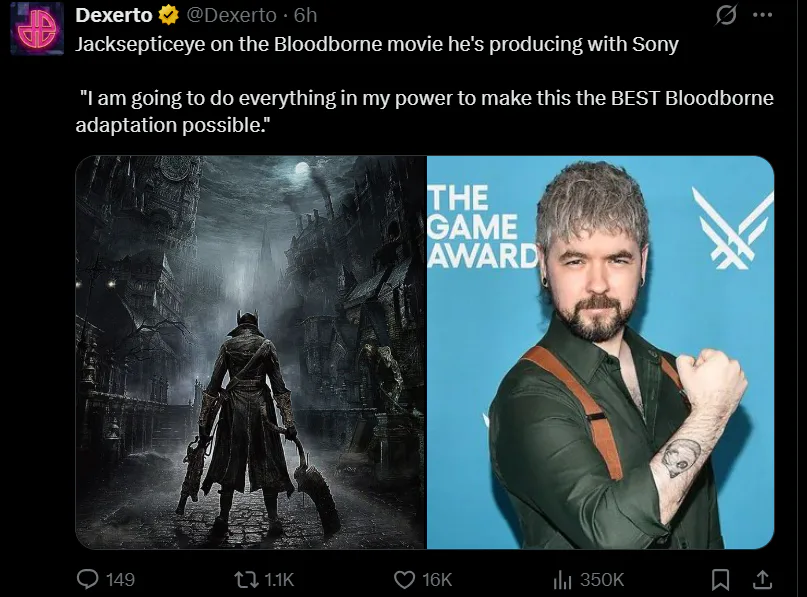Click the Grok slashed-circle icon

[726, 15]
